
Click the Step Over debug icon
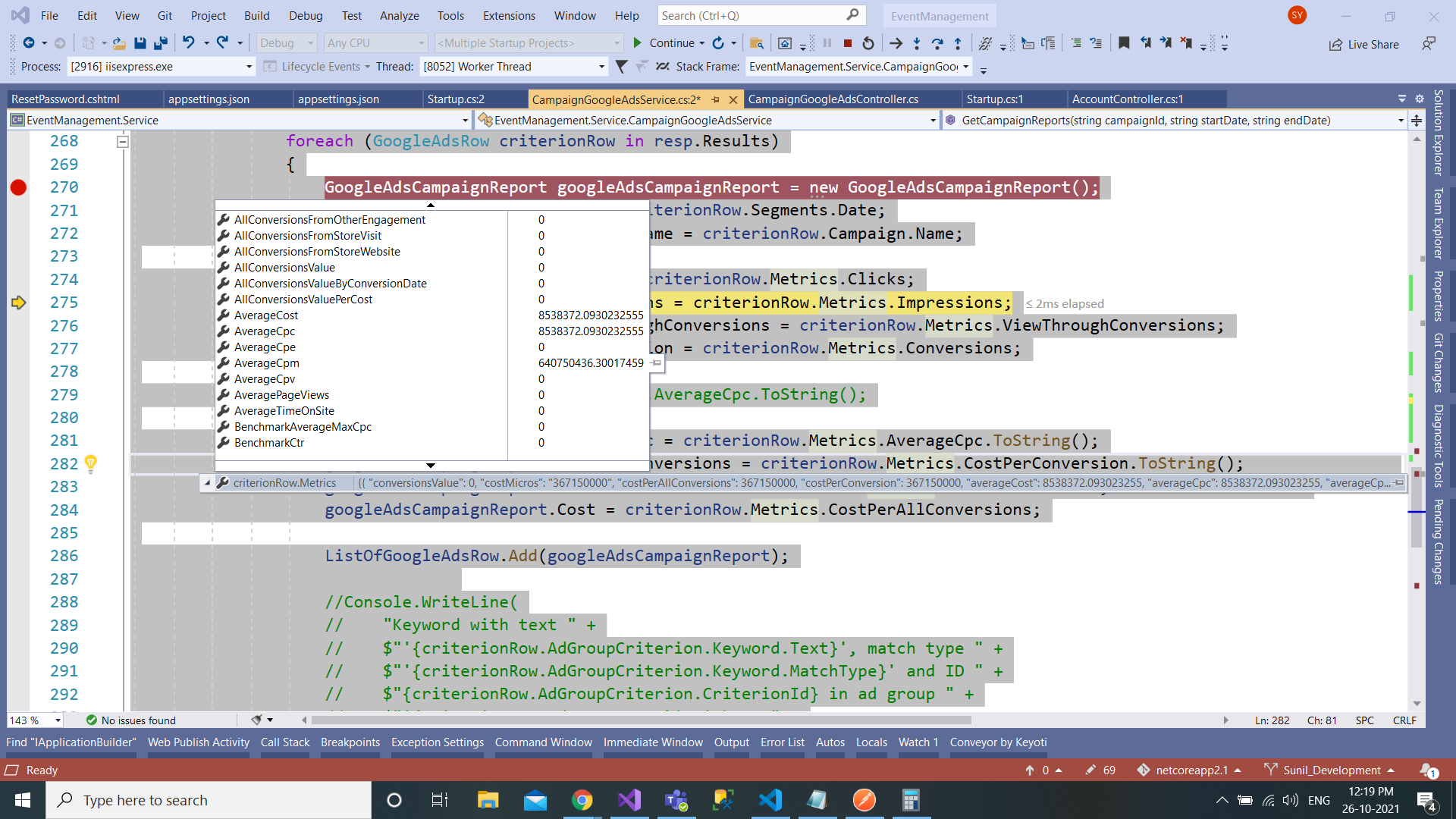point(937,43)
